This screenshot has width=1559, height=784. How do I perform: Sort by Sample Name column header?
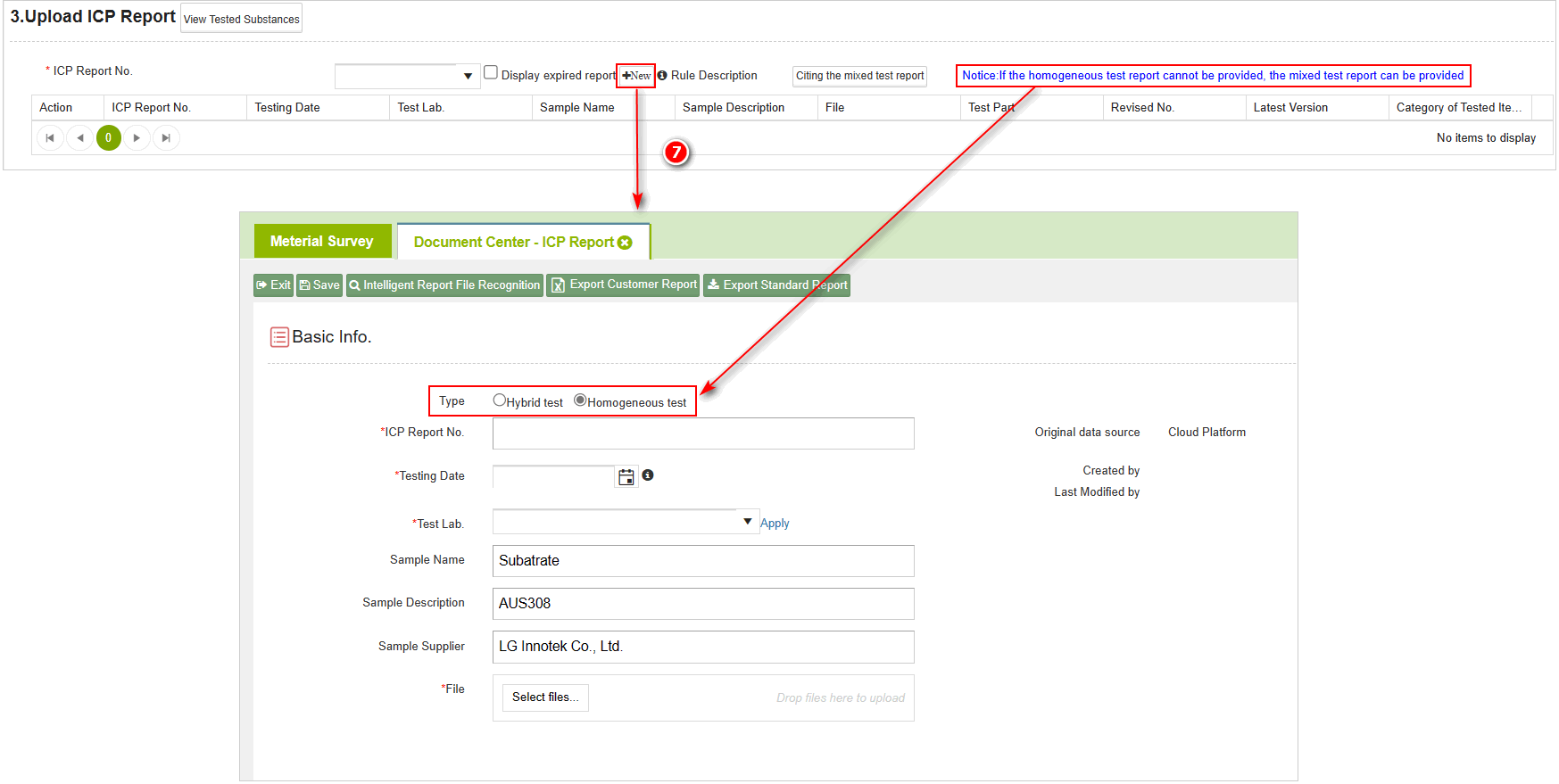(603, 108)
